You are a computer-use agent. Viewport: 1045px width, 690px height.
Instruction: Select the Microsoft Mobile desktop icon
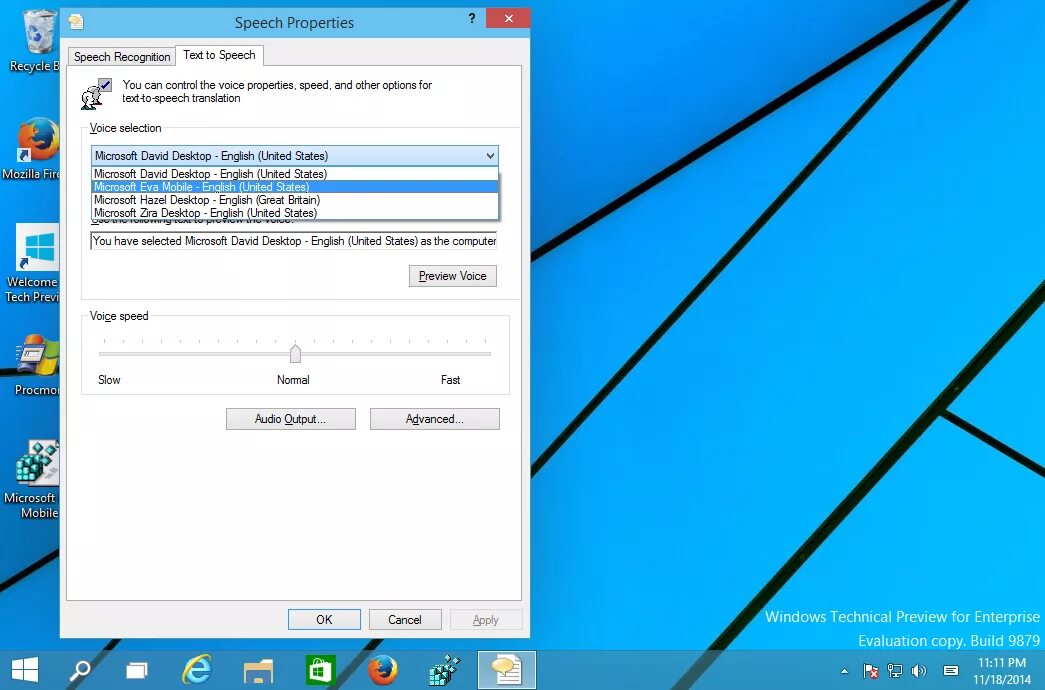click(x=33, y=480)
